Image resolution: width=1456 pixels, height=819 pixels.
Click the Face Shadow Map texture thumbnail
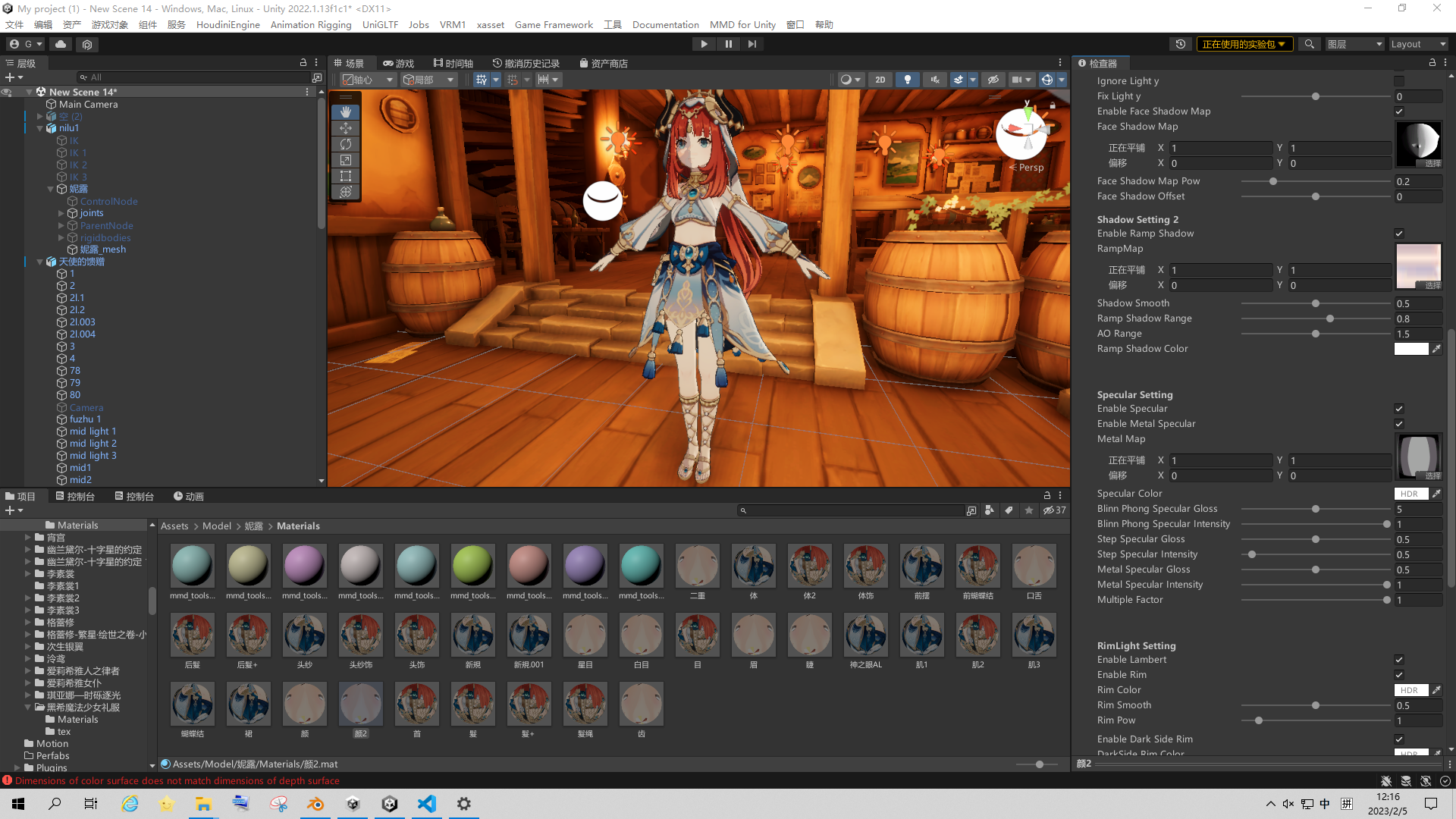coord(1418,144)
